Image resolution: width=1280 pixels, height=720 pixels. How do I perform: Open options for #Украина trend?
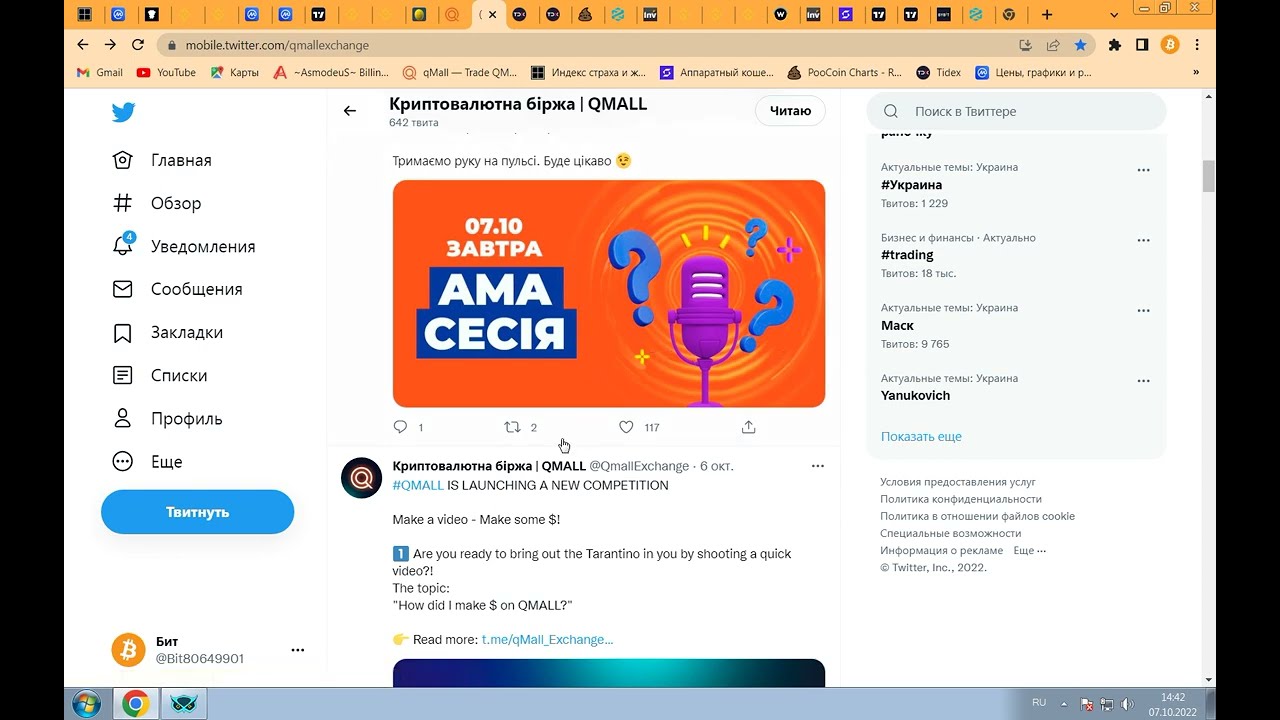[1144, 170]
